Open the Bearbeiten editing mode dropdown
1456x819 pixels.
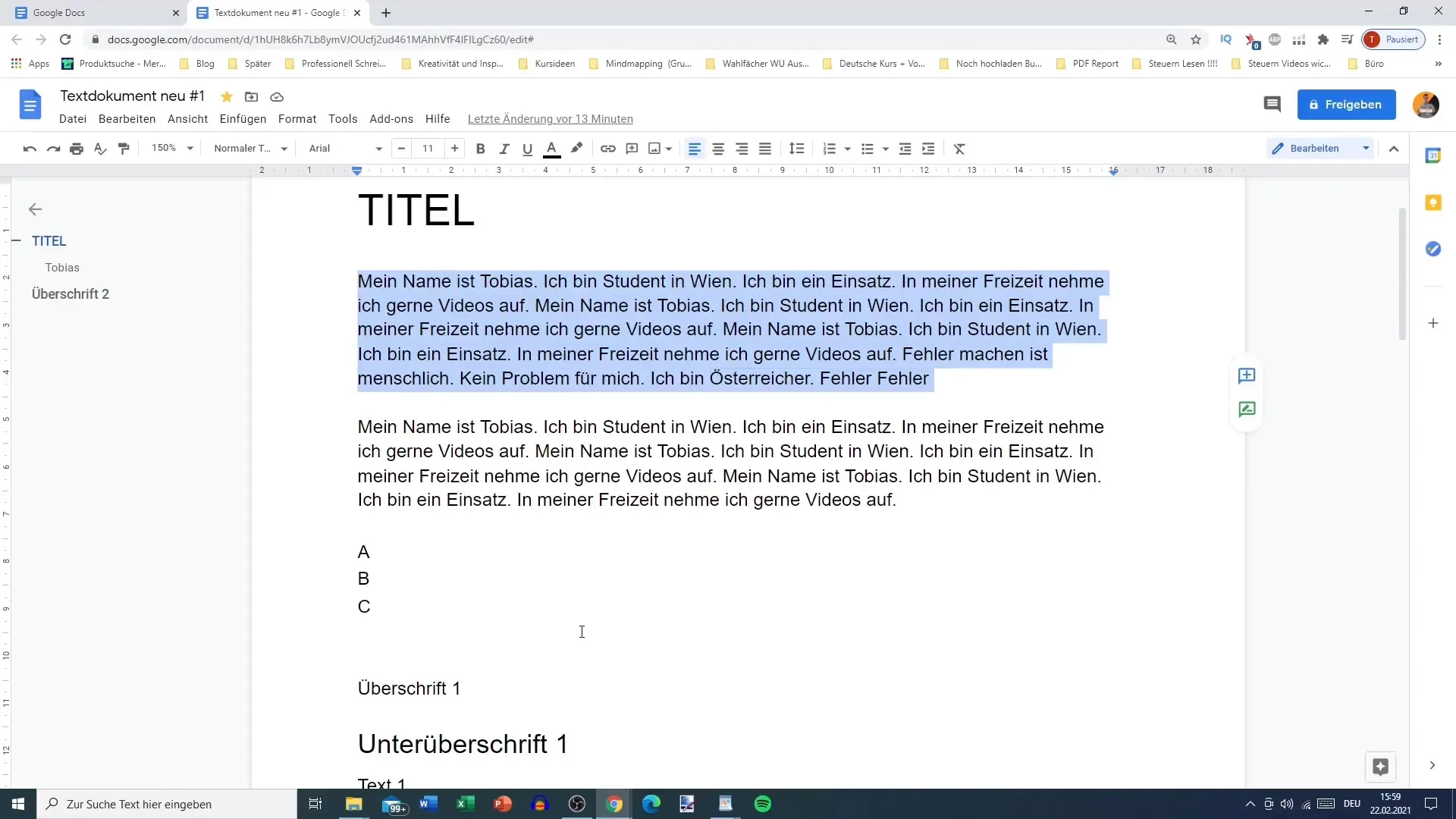tap(1320, 148)
